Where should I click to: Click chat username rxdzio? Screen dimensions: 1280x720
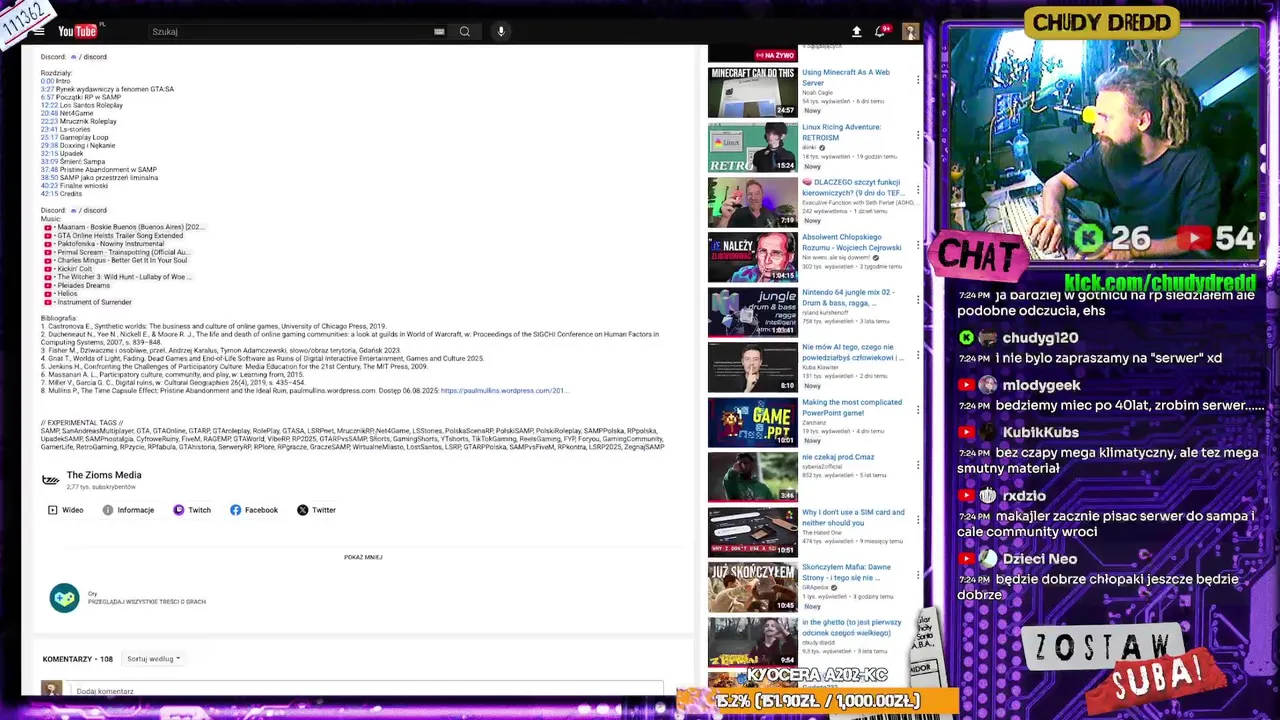[x=1024, y=496]
